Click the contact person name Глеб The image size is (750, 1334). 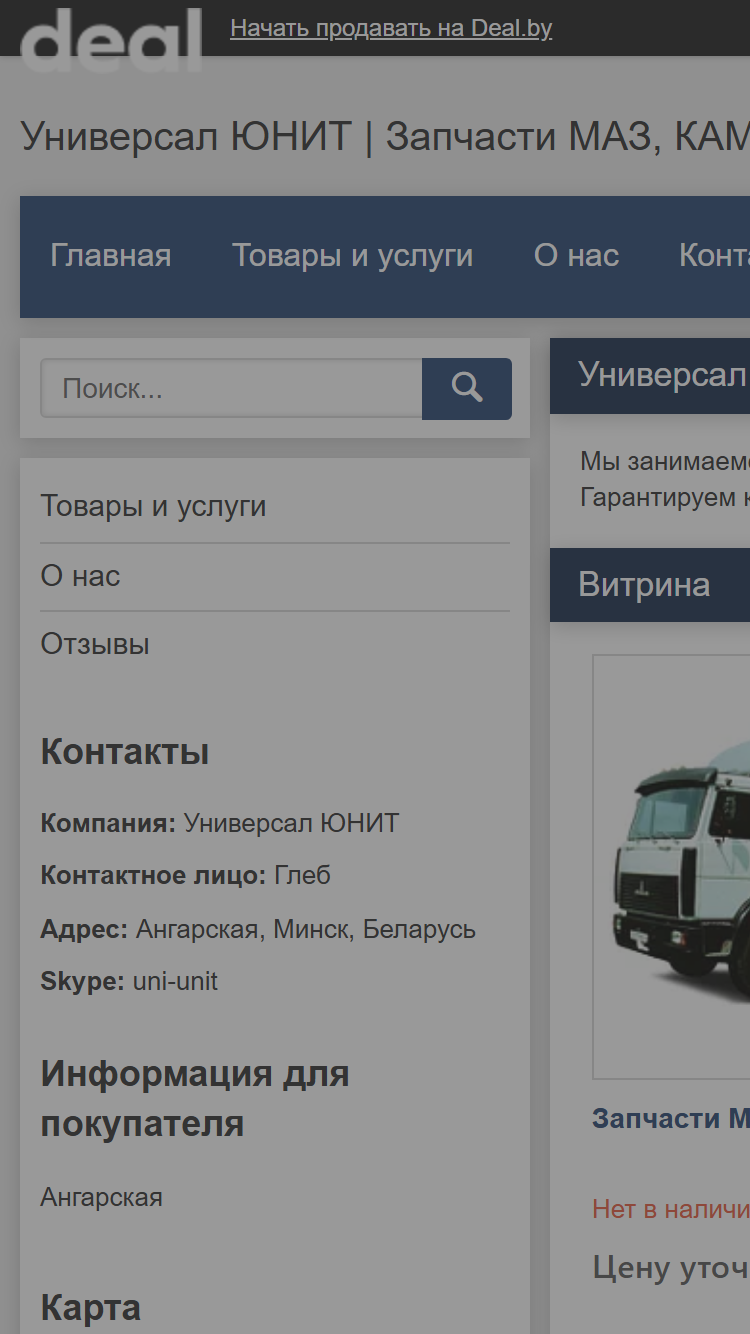(302, 875)
